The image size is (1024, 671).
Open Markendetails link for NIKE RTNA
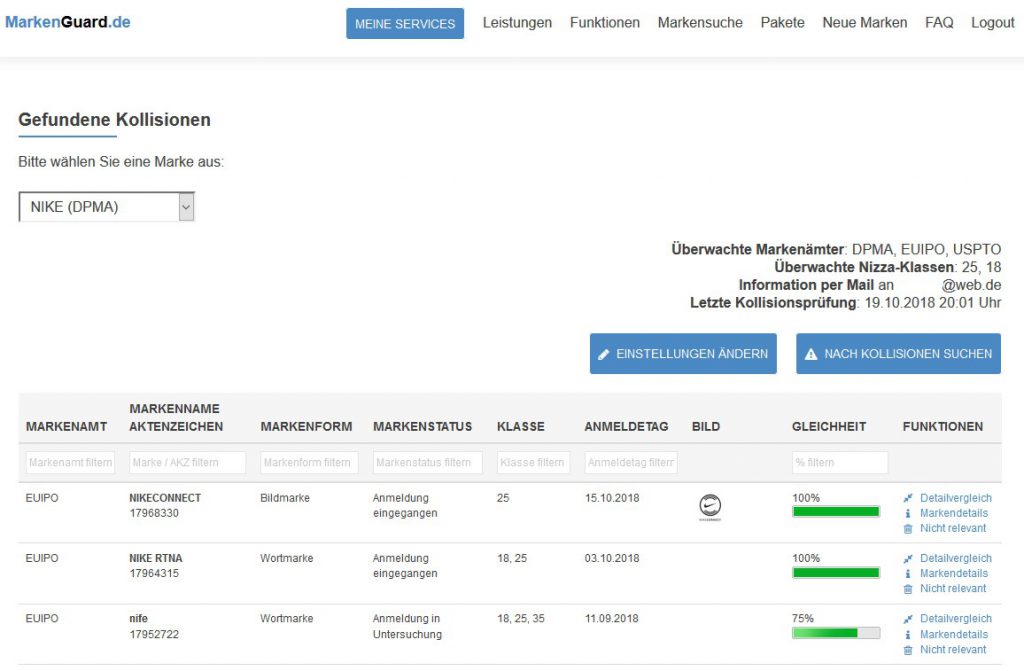point(953,574)
